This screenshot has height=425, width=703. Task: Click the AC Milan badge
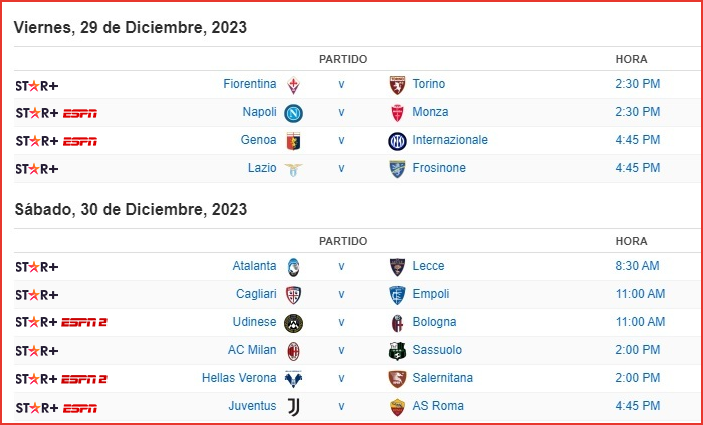tap(293, 351)
